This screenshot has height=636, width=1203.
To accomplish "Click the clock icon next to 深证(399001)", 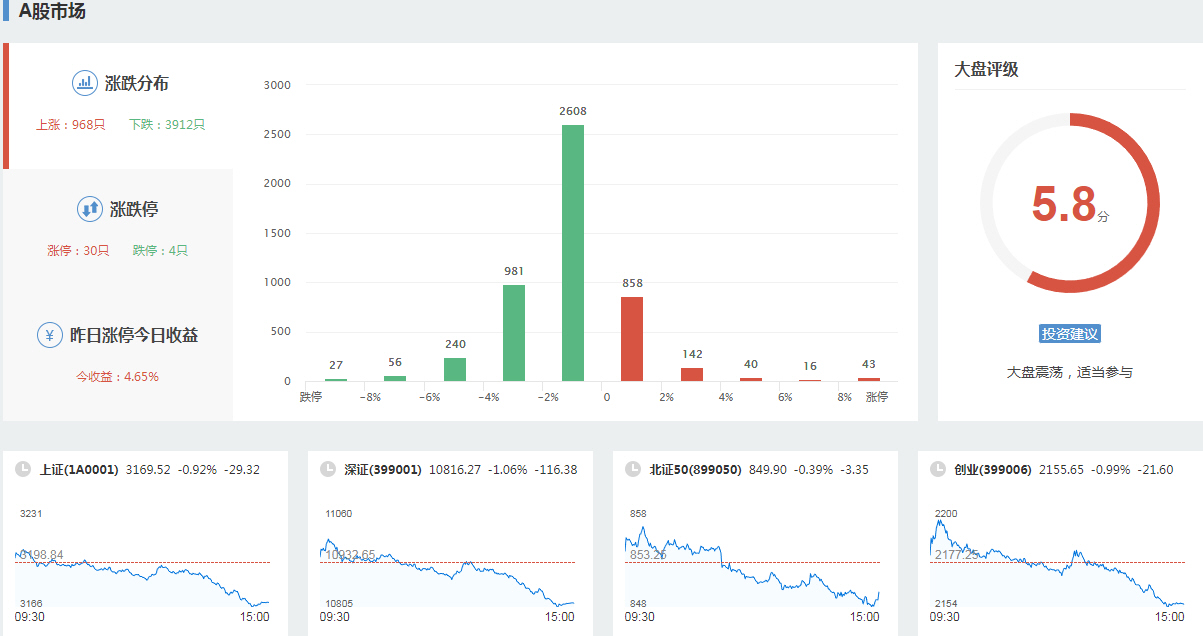I will point(327,469).
